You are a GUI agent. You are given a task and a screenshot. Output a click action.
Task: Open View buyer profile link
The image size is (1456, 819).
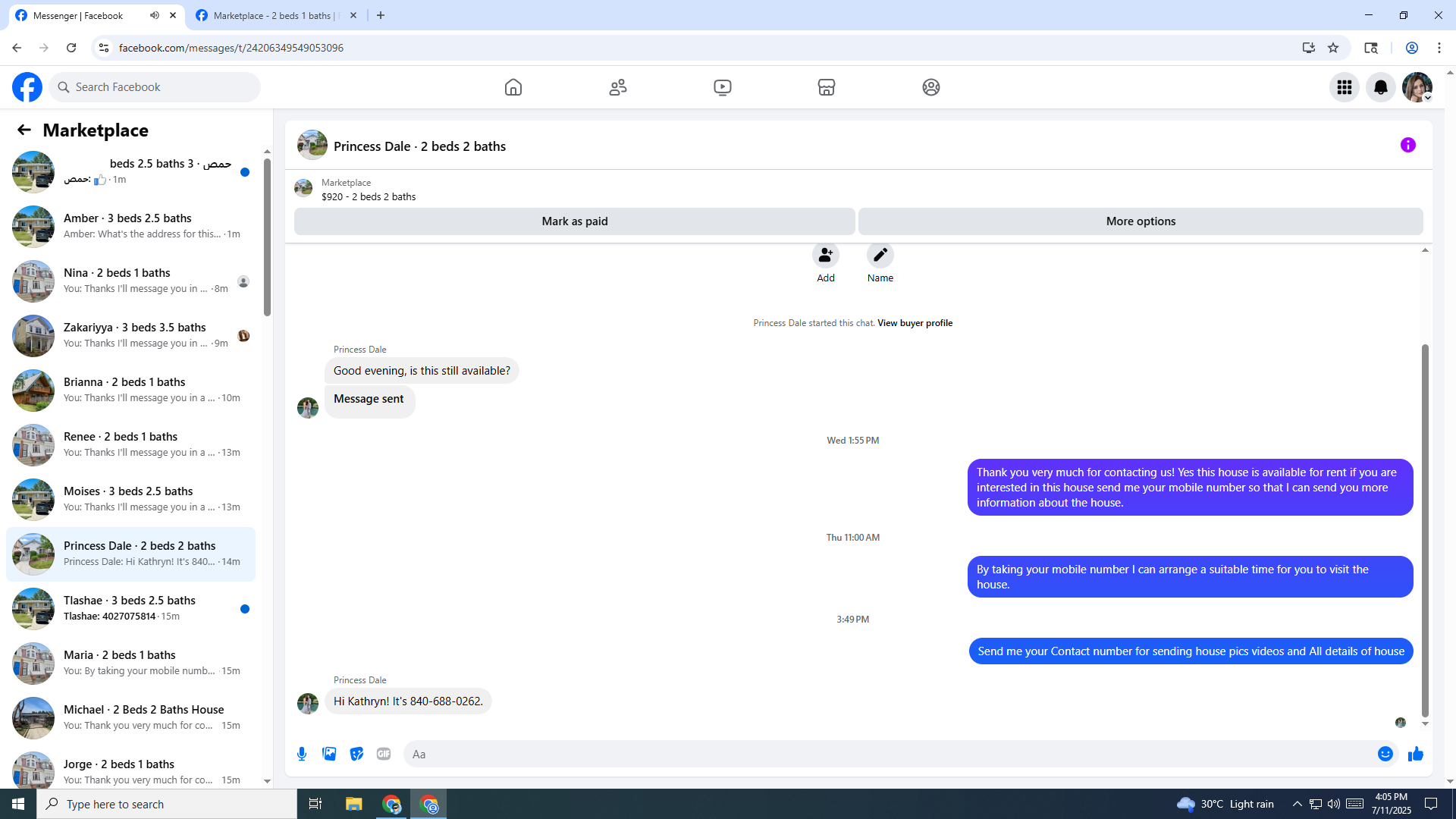(x=915, y=323)
